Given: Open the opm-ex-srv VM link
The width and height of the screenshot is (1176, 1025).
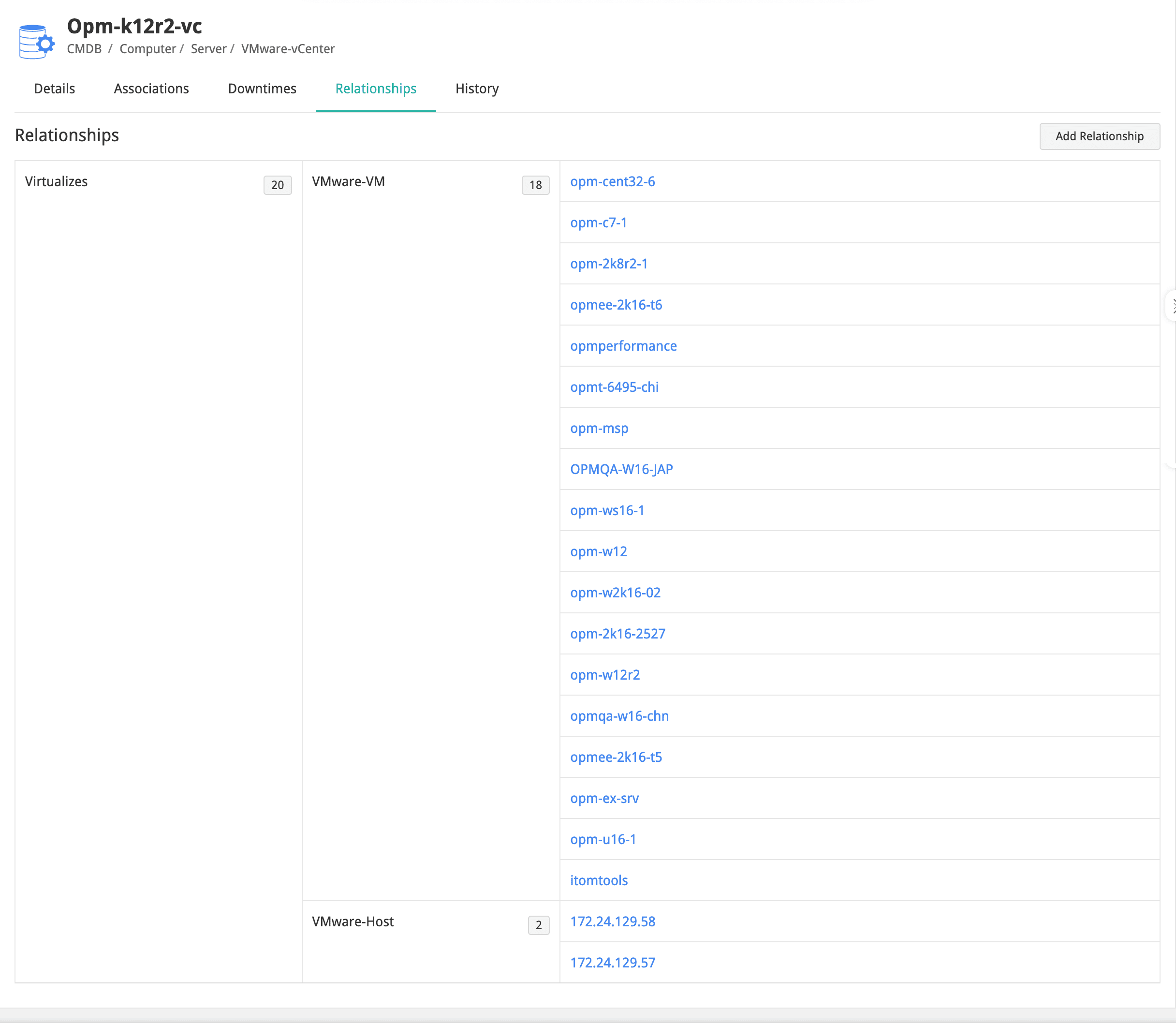Looking at the screenshot, I should pos(604,798).
